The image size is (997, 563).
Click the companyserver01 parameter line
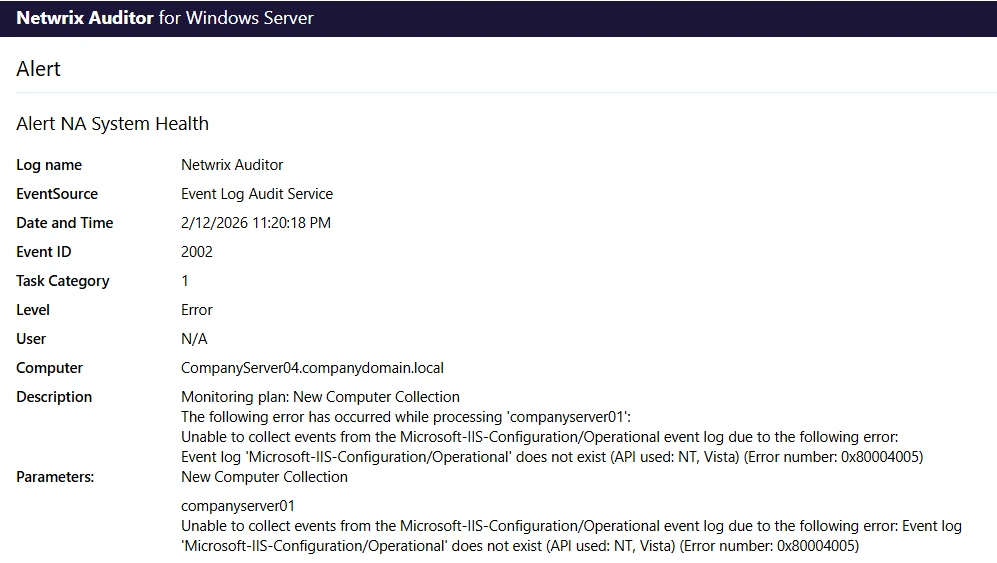point(238,506)
